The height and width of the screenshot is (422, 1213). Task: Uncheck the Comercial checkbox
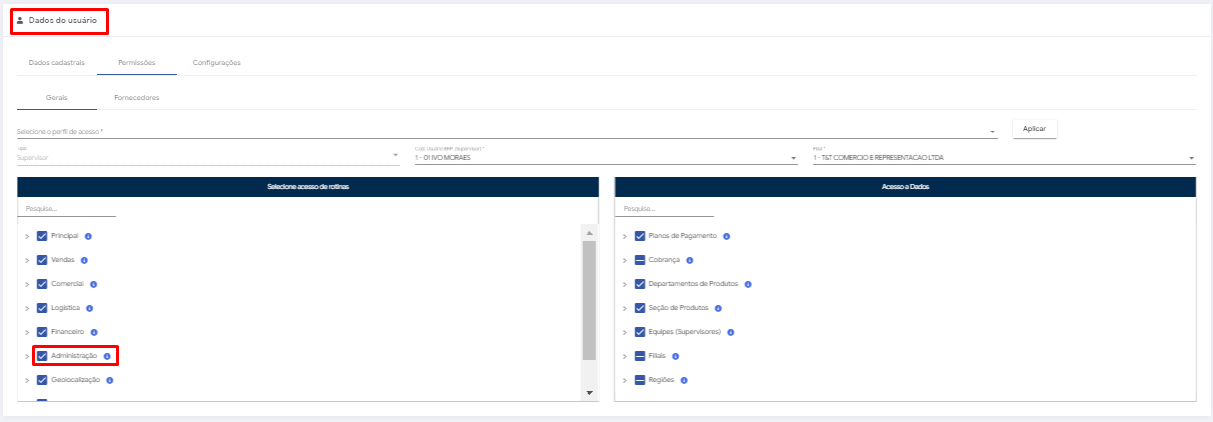click(42, 284)
